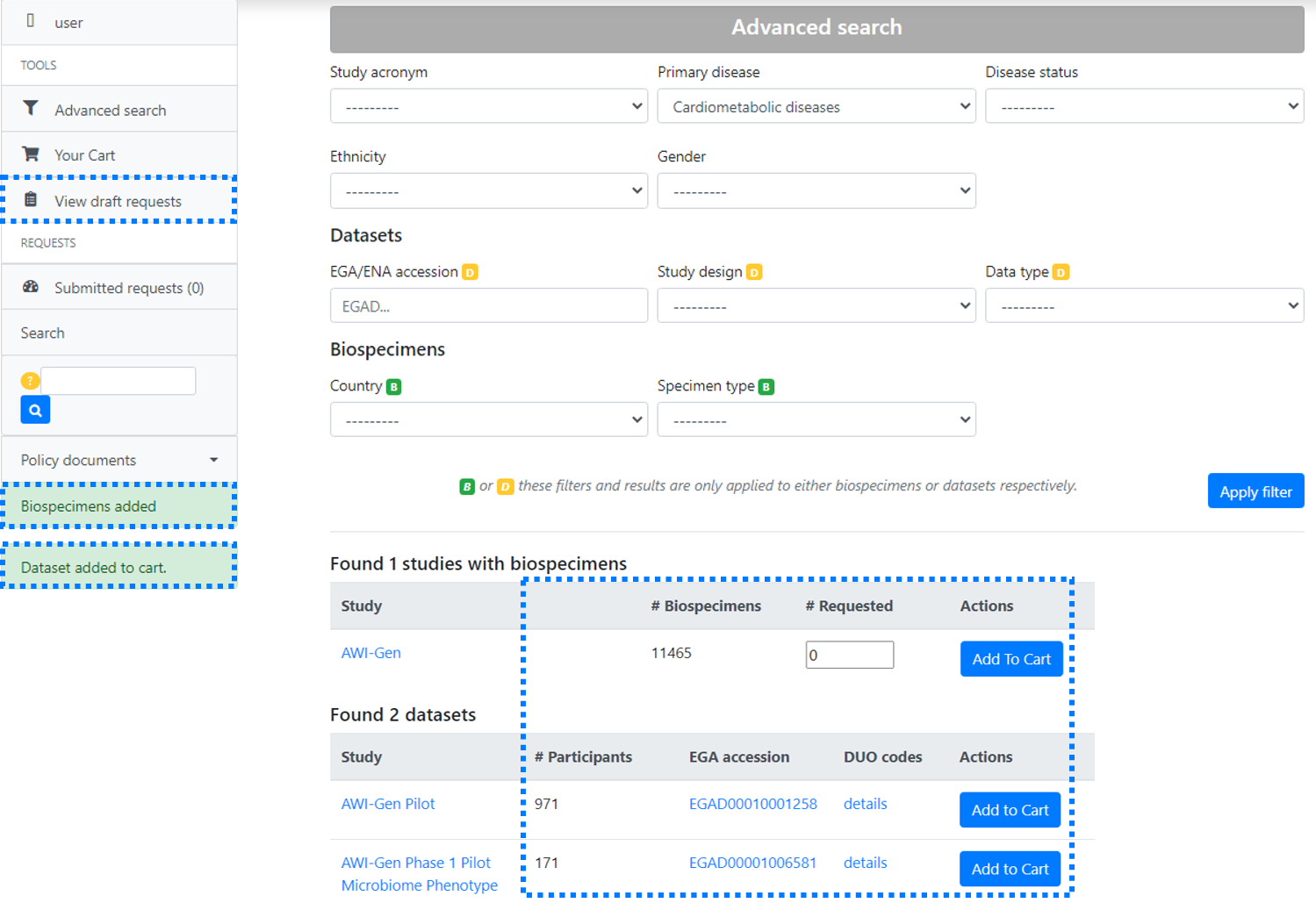Click the DUO codes column header
The image size is (1316, 903).
(x=882, y=756)
